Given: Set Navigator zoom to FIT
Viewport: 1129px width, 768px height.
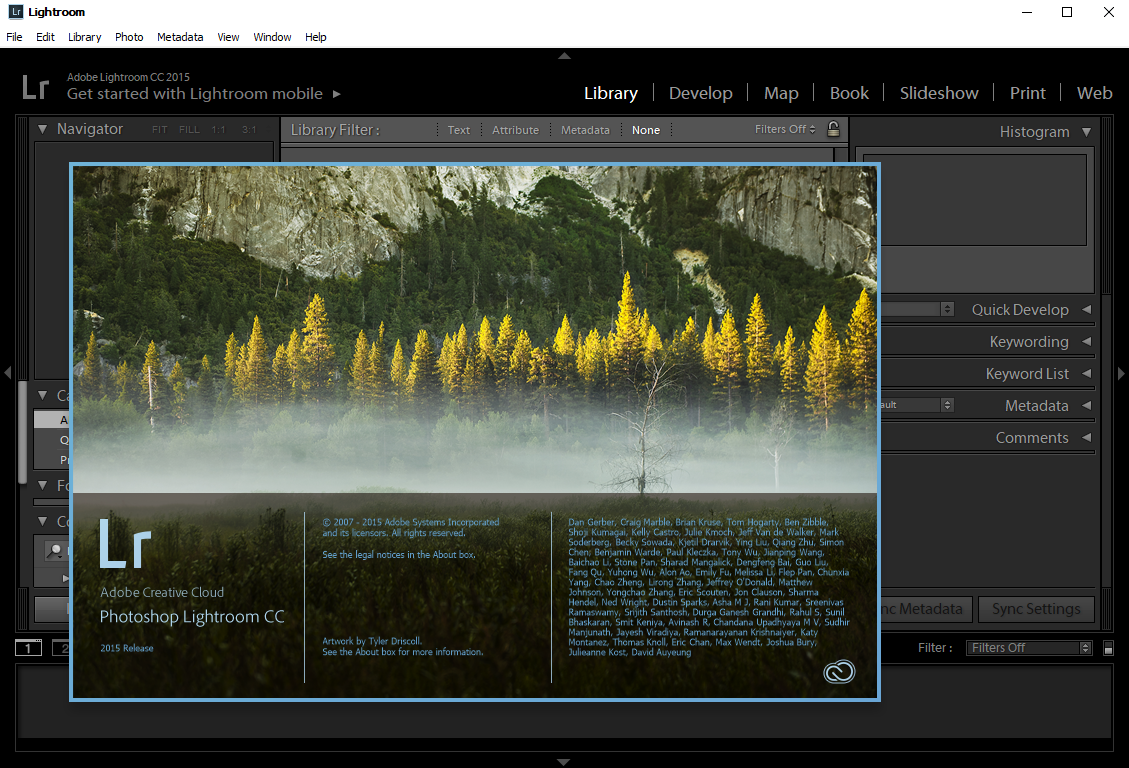Looking at the screenshot, I should pos(159,130).
